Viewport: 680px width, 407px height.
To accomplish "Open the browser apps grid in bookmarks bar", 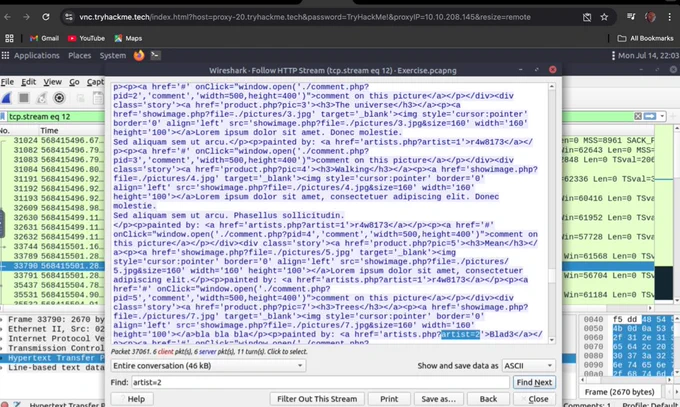I will click(9, 38).
